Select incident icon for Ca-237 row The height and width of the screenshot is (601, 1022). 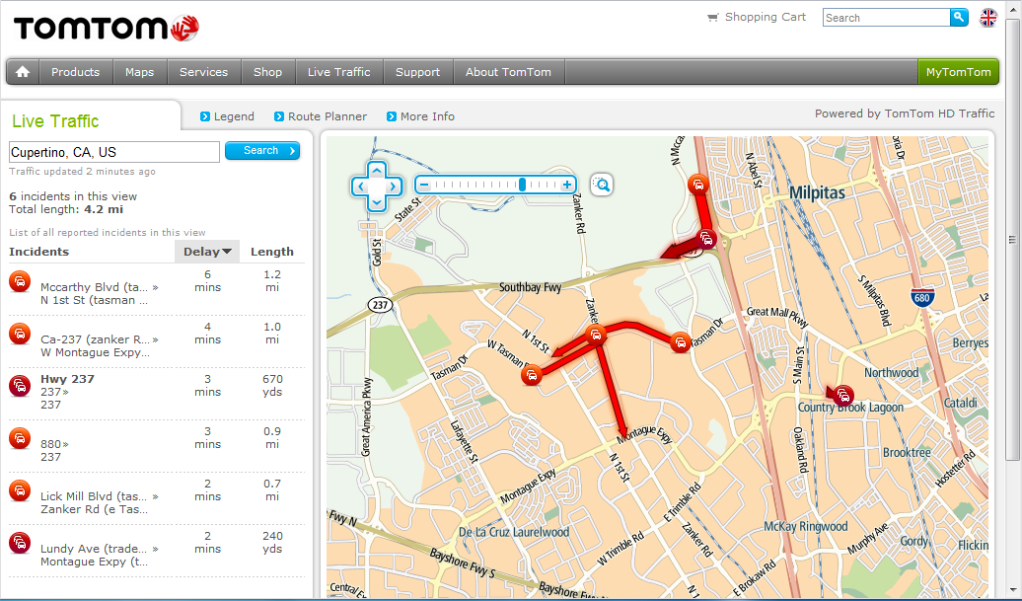[x=20, y=334]
